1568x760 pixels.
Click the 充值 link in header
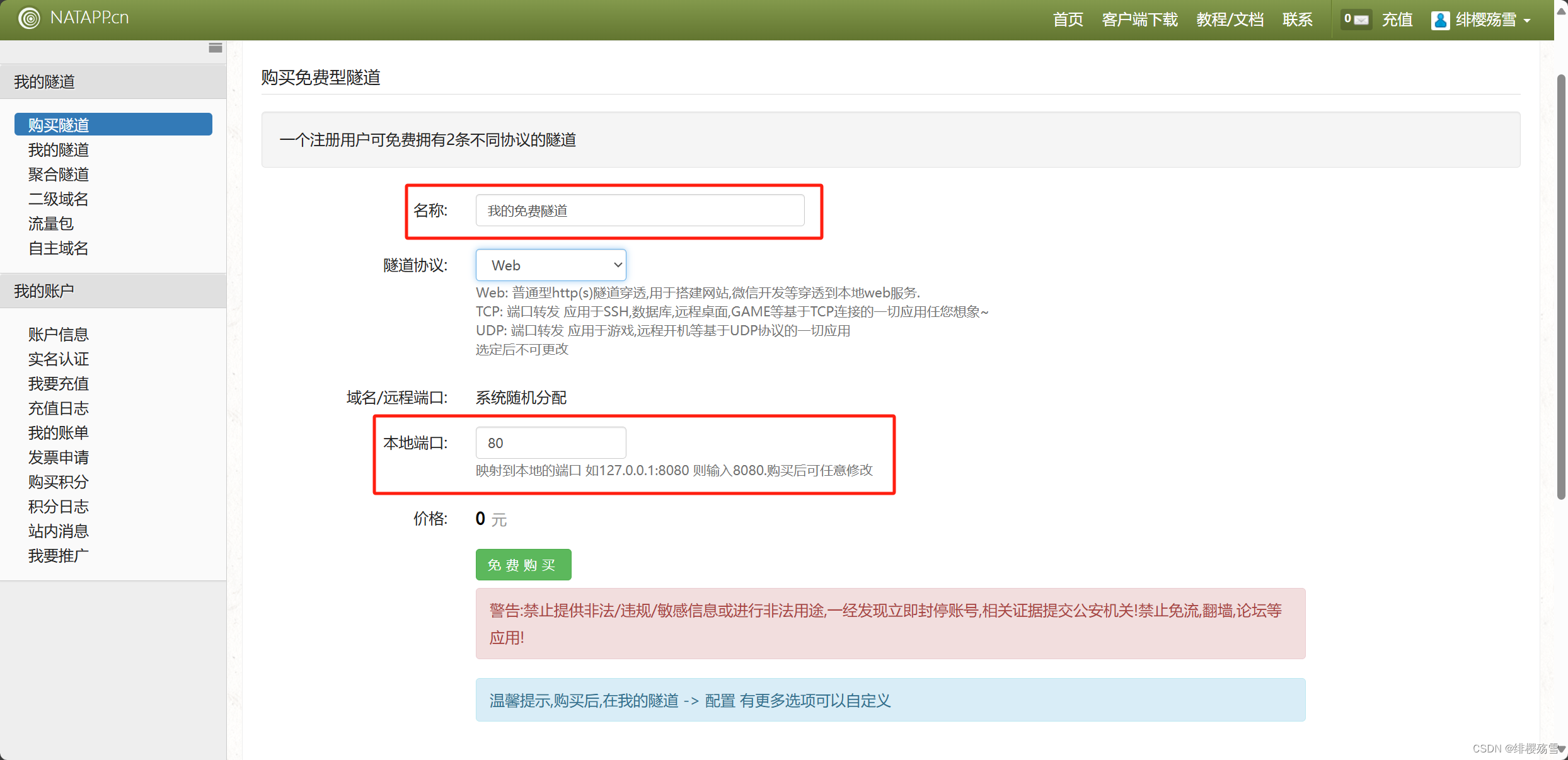pyautogui.click(x=1397, y=20)
